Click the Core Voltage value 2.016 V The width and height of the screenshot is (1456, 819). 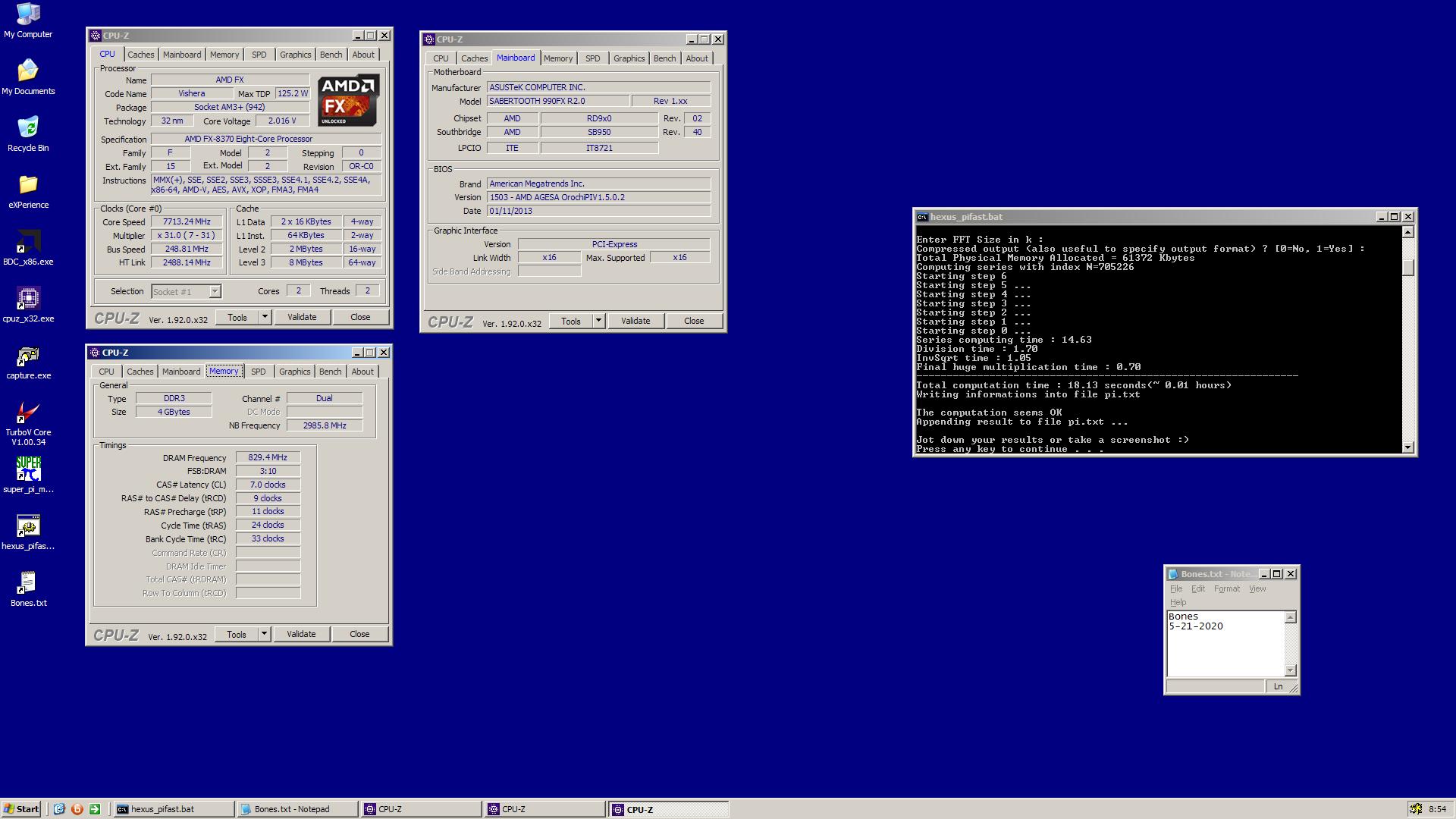[x=282, y=121]
